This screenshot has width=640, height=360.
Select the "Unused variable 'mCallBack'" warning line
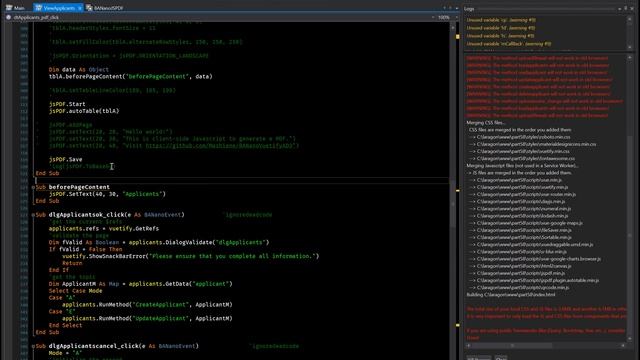pos(509,43)
